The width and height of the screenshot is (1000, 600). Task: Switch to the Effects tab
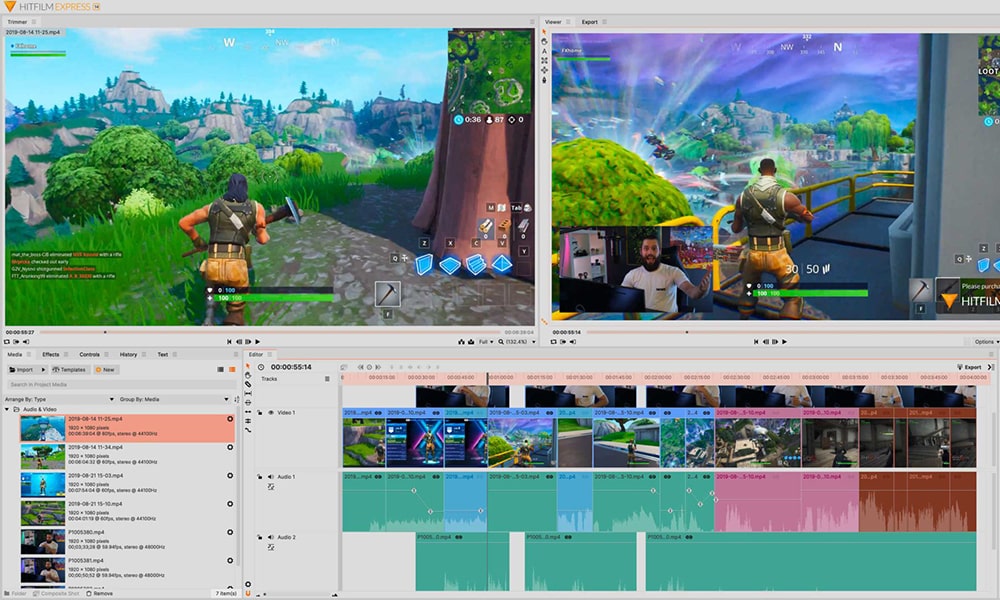[x=50, y=355]
